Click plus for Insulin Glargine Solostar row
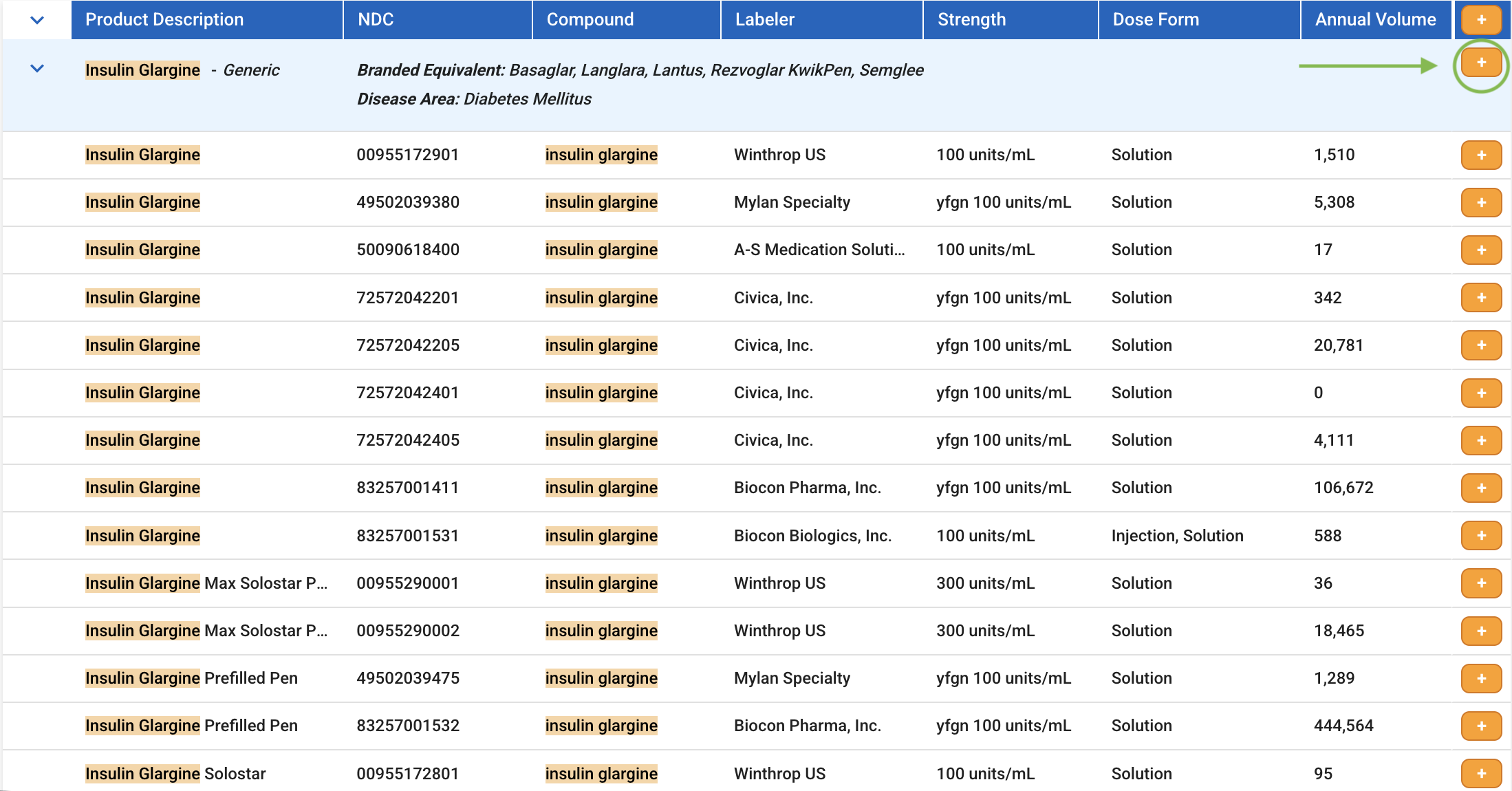 pos(1481,773)
